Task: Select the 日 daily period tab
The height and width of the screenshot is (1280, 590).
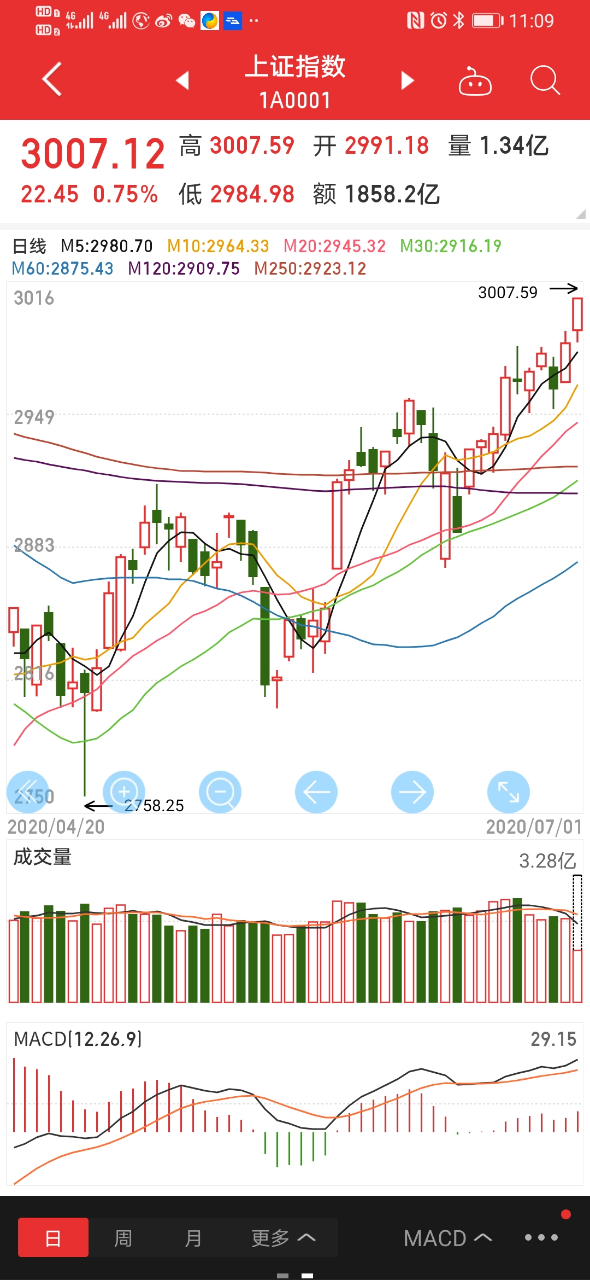Action: (x=53, y=1238)
